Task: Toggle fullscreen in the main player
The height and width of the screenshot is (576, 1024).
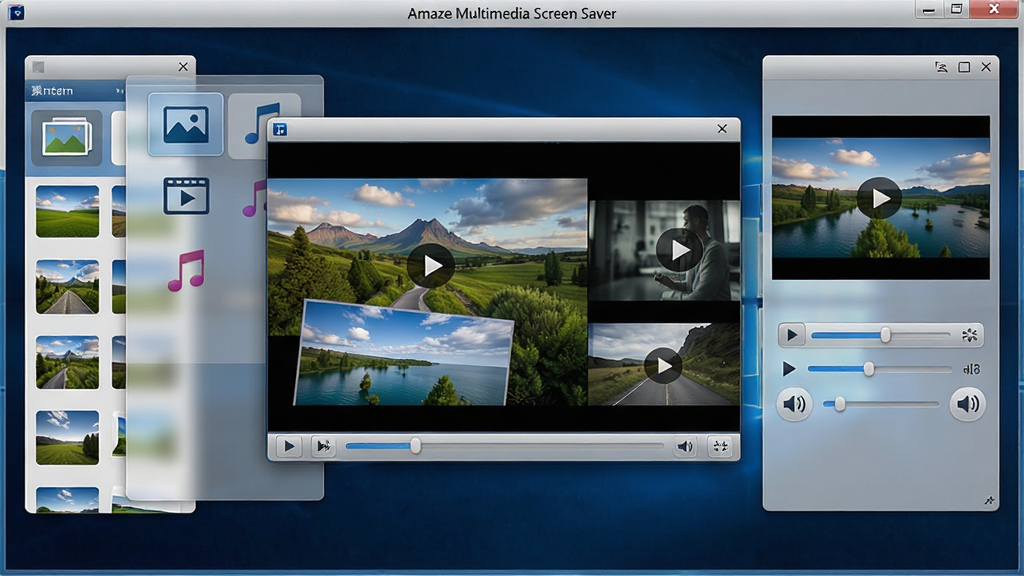Action: coord(720,447)
